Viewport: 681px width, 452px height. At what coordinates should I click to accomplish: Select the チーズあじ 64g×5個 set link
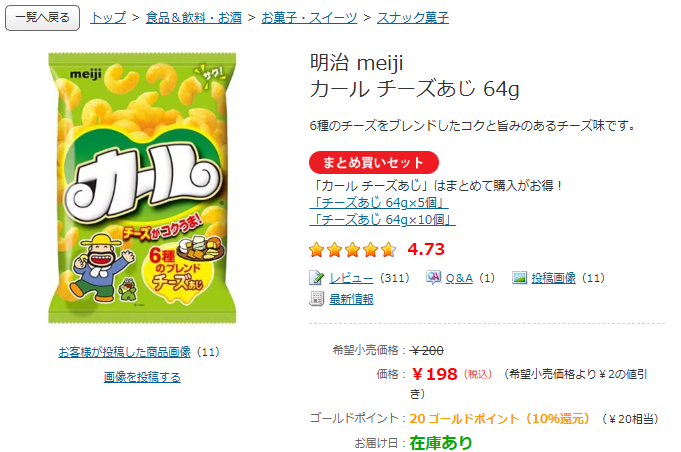[380, 203]
